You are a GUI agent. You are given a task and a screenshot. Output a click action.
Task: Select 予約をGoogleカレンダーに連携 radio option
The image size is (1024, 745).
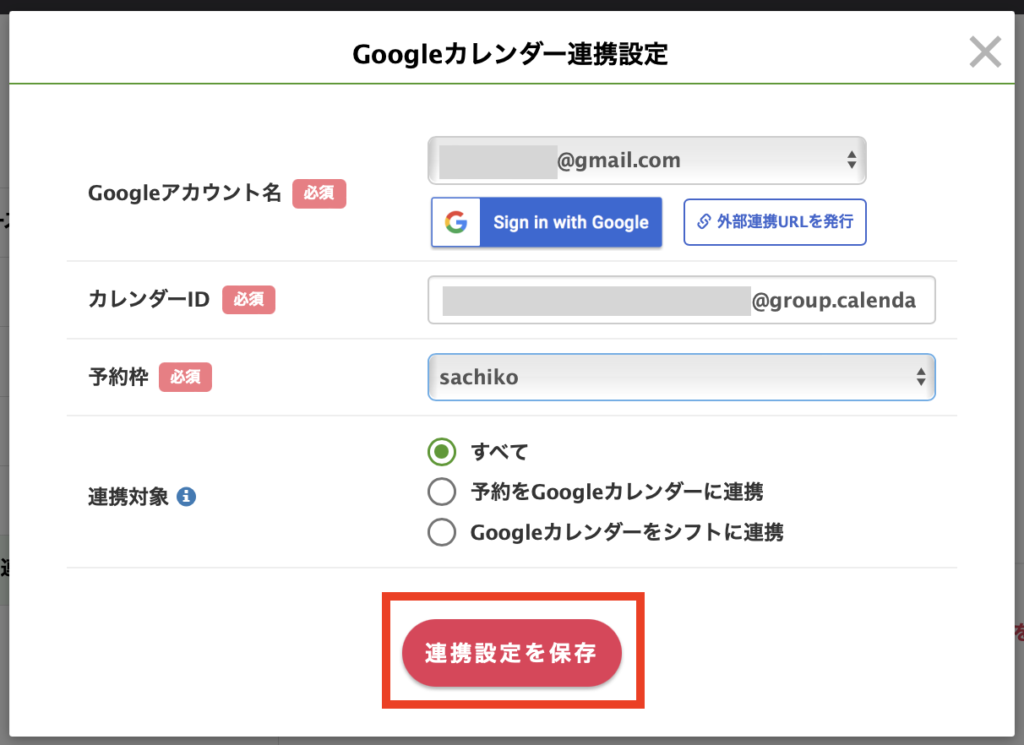coord(442,492)
